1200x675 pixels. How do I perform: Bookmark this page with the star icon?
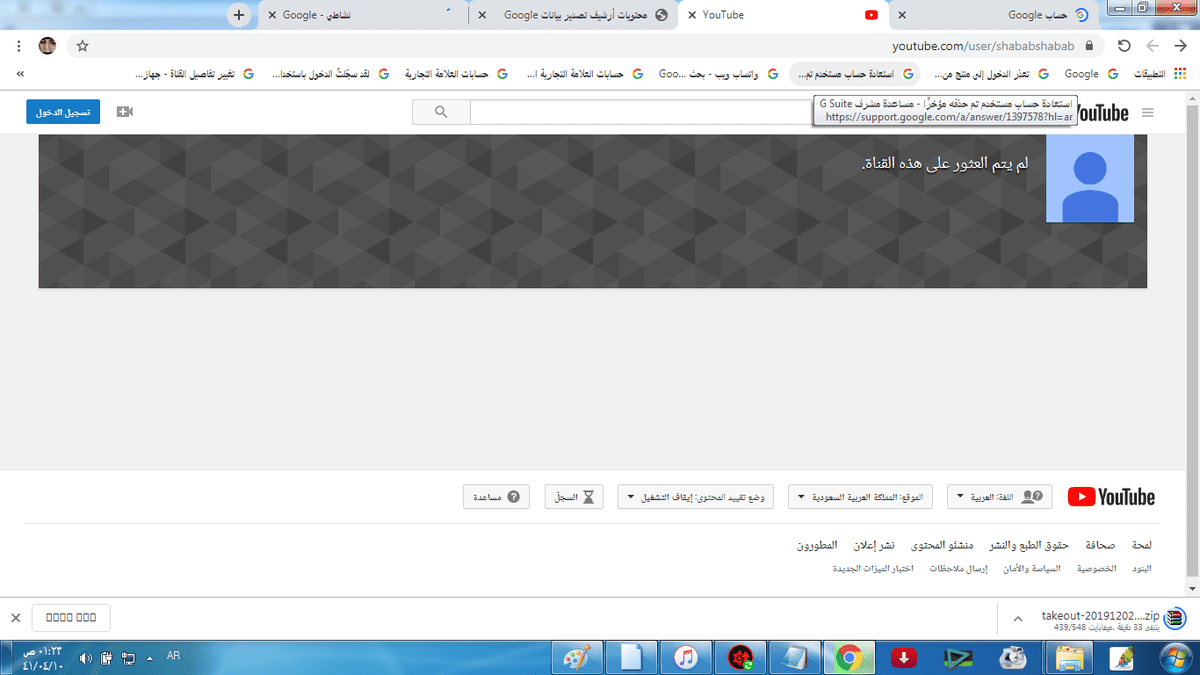point(82,46)
